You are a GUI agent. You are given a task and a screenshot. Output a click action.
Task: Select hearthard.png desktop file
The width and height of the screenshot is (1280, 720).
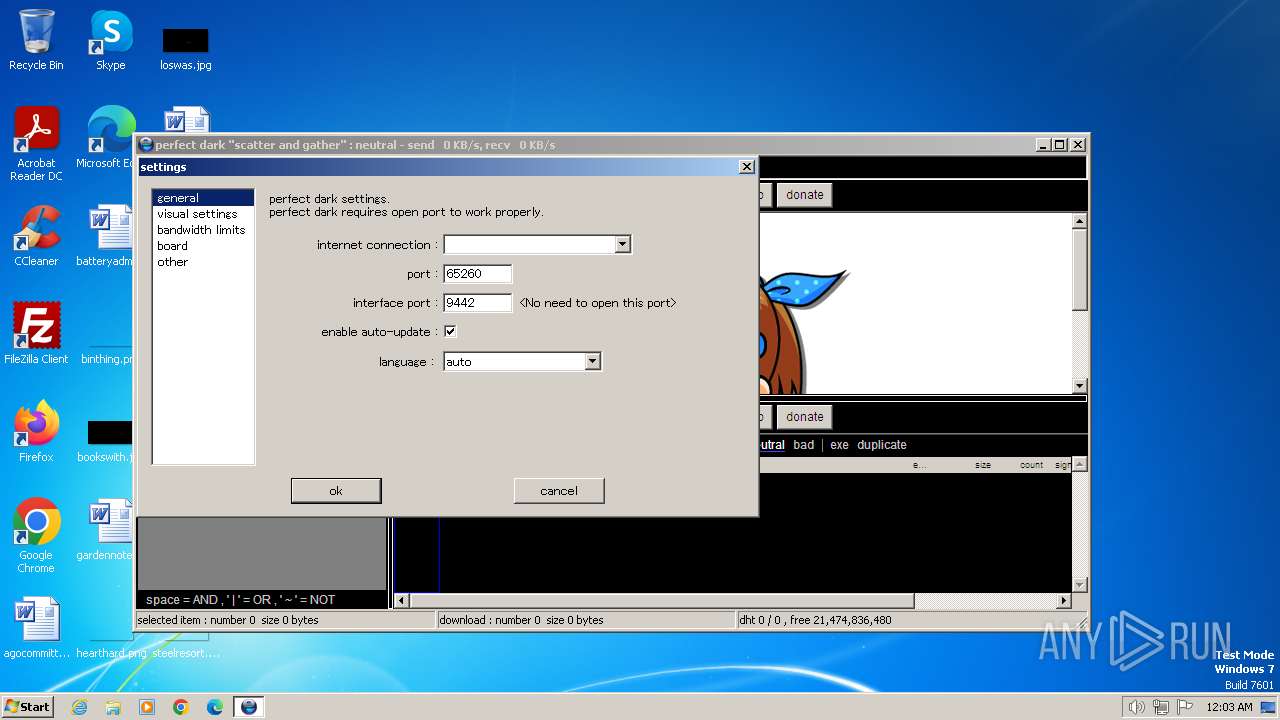coord(111,653)
